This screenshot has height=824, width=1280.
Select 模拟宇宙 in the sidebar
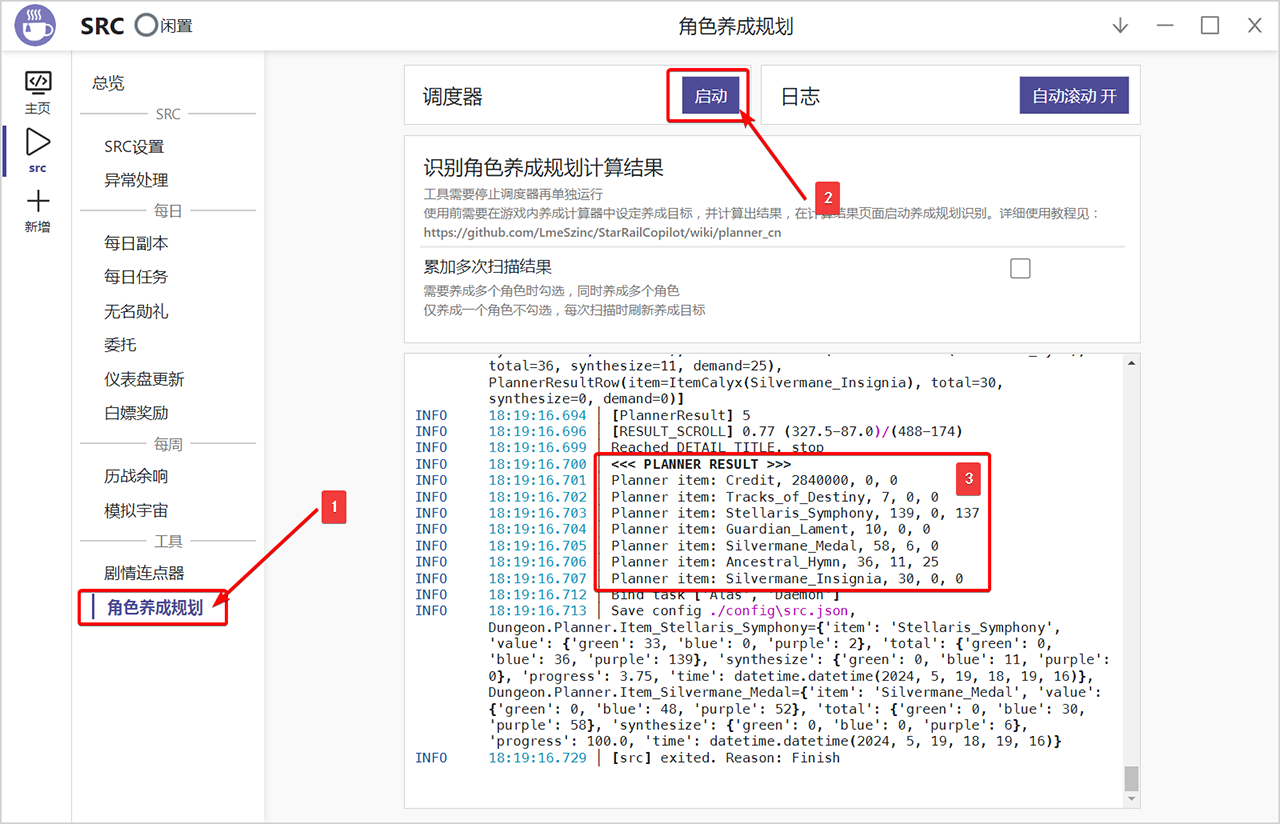click(x=136, y=511)
